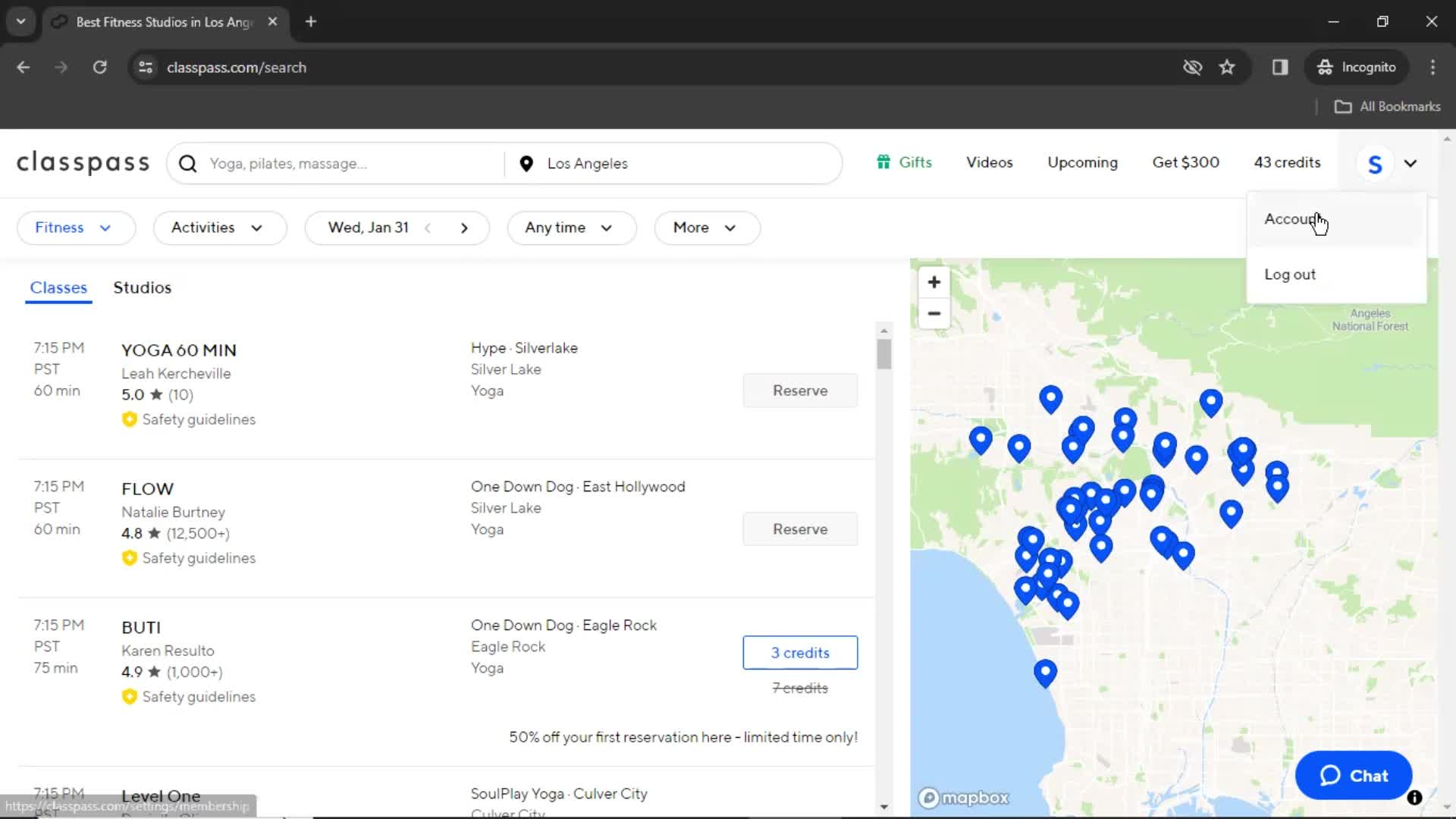Click the map info icon
This screenshot has width=1456, height=819.
pos(1414,797)
